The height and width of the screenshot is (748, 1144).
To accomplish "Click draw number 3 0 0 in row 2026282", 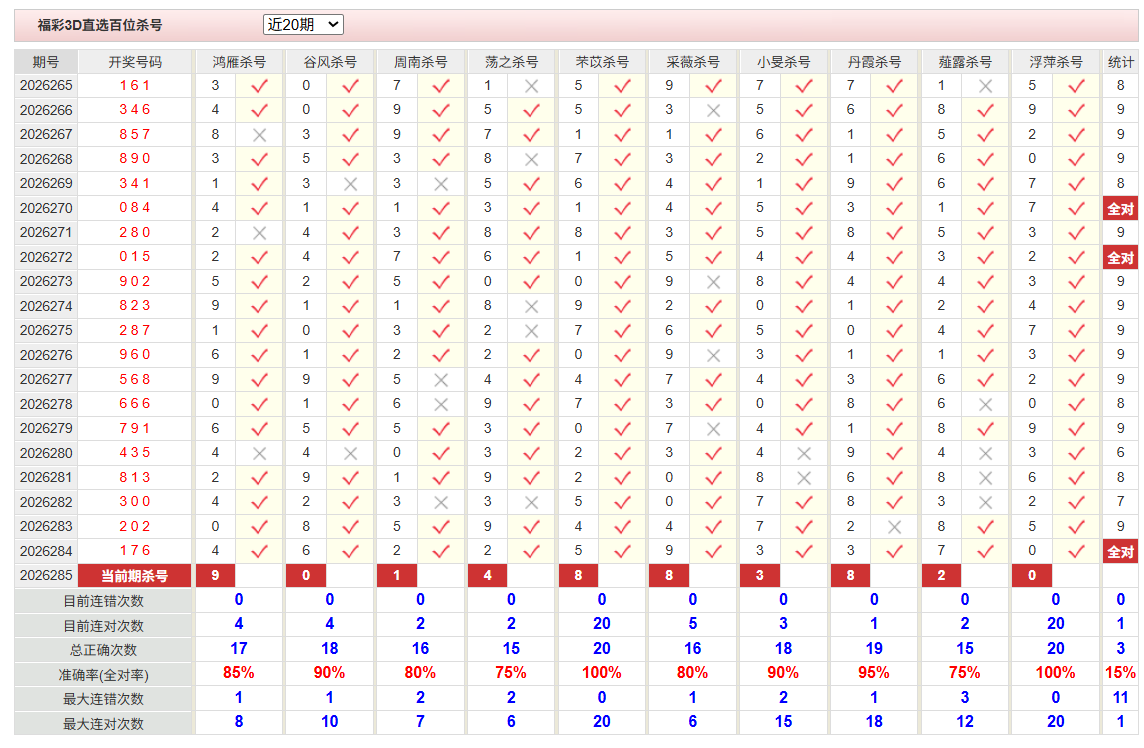I will click(x=135, y=501).
